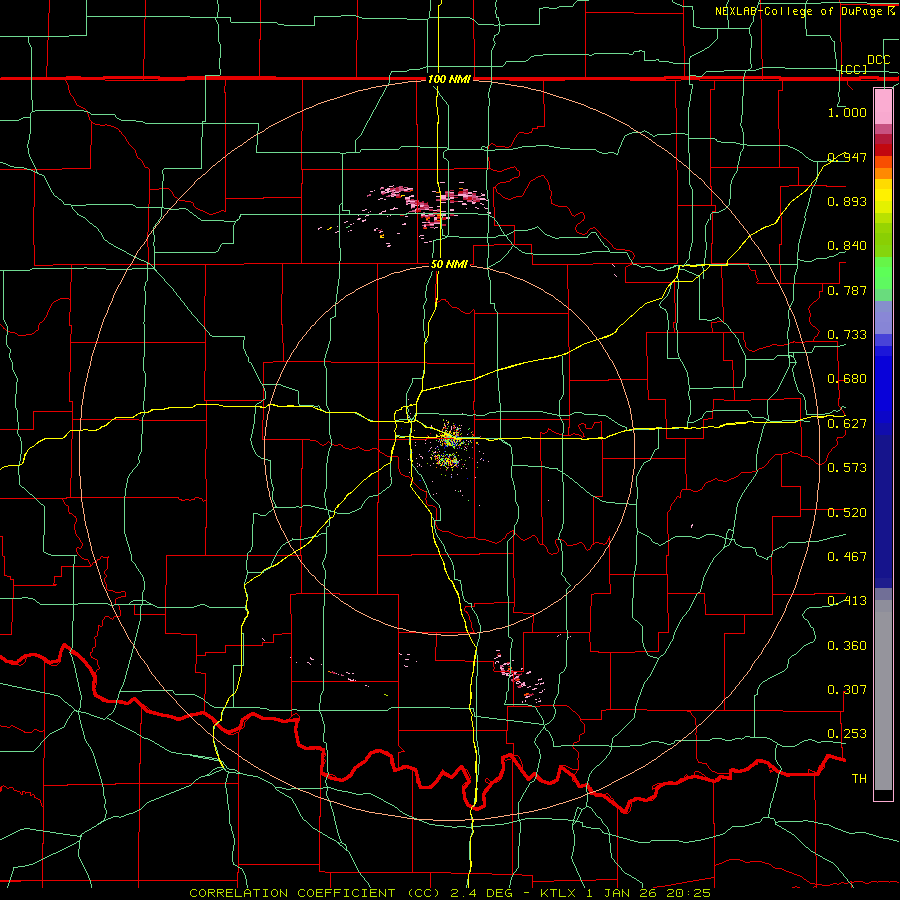Screen dimensions: 900x900
Task: Click the 0.307 scale value
Action: click(847, 690)
